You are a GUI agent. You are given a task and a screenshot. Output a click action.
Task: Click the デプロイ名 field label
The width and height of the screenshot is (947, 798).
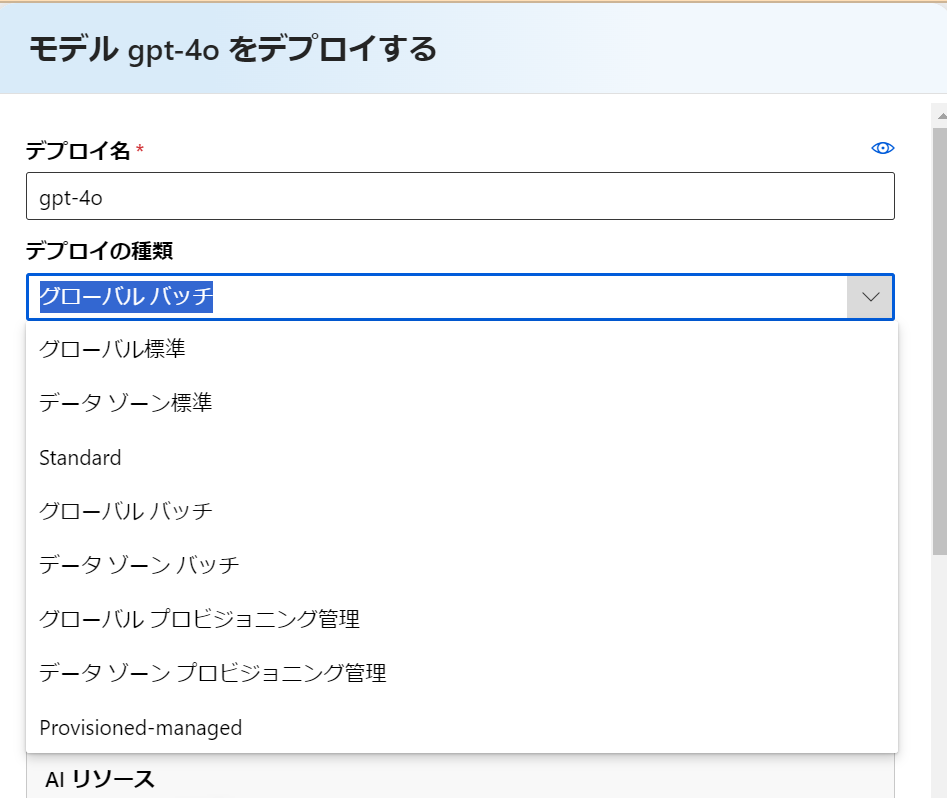[78, 150]
